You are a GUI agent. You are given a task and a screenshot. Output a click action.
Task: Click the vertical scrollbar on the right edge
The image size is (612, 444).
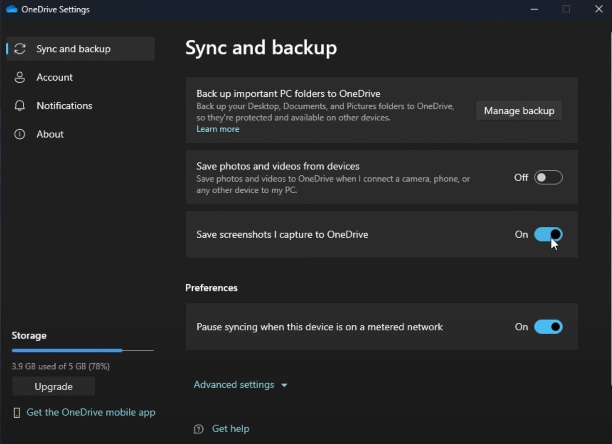coord(610,211)
